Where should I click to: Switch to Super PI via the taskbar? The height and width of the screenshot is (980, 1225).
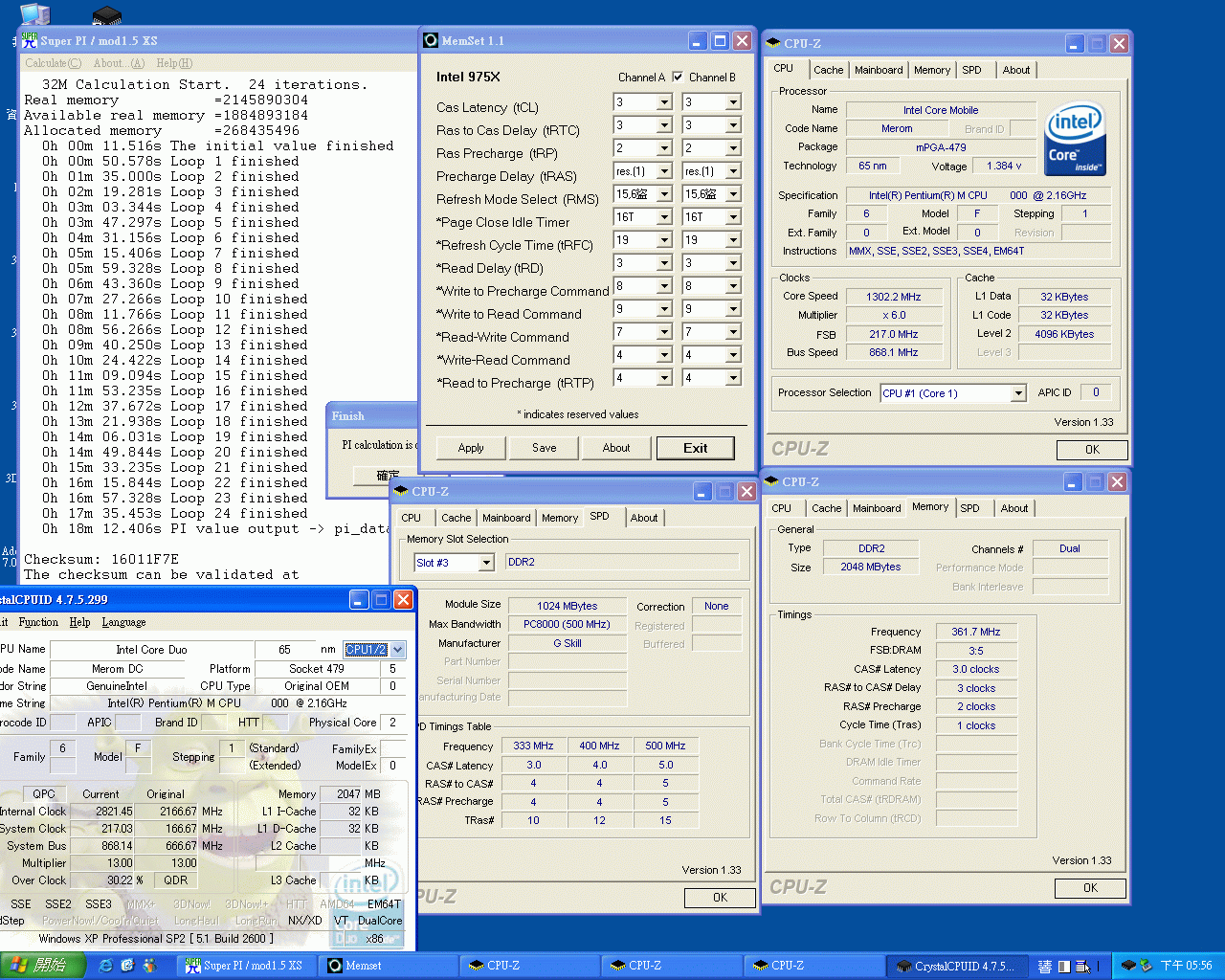point(247,966)
